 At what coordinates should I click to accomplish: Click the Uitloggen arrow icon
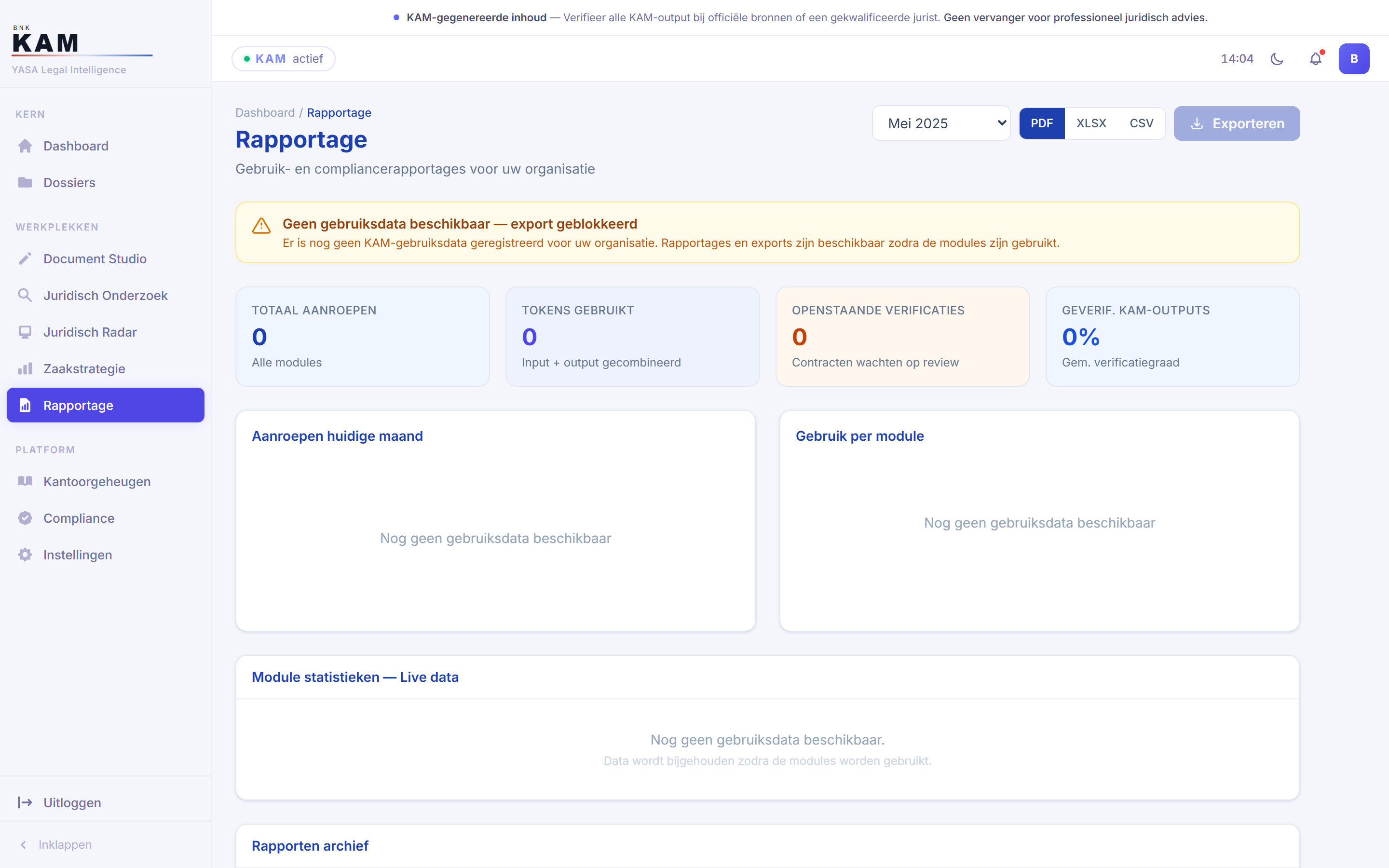tap(25, 802)
